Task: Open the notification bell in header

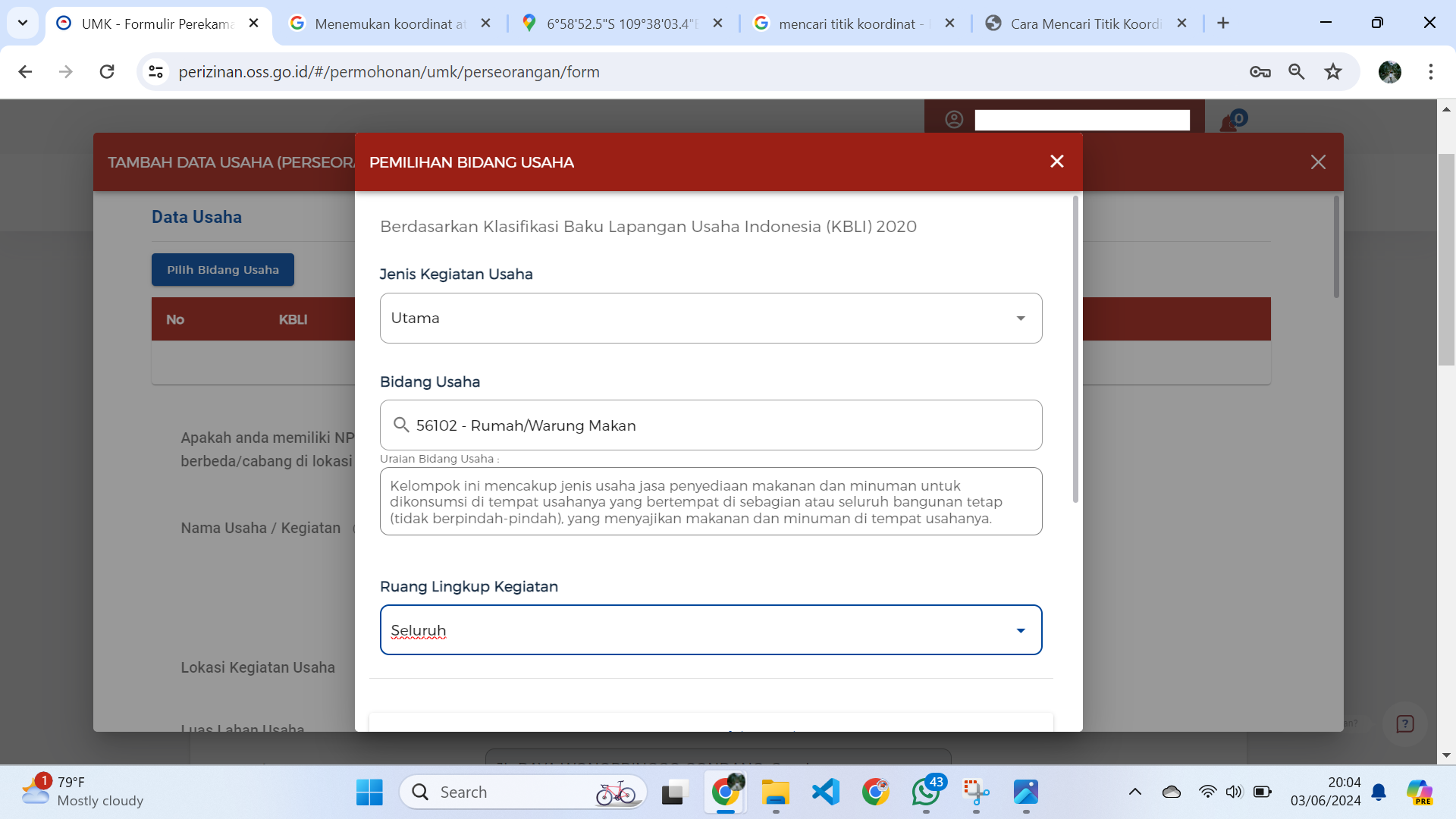Action: (1228, 123)
